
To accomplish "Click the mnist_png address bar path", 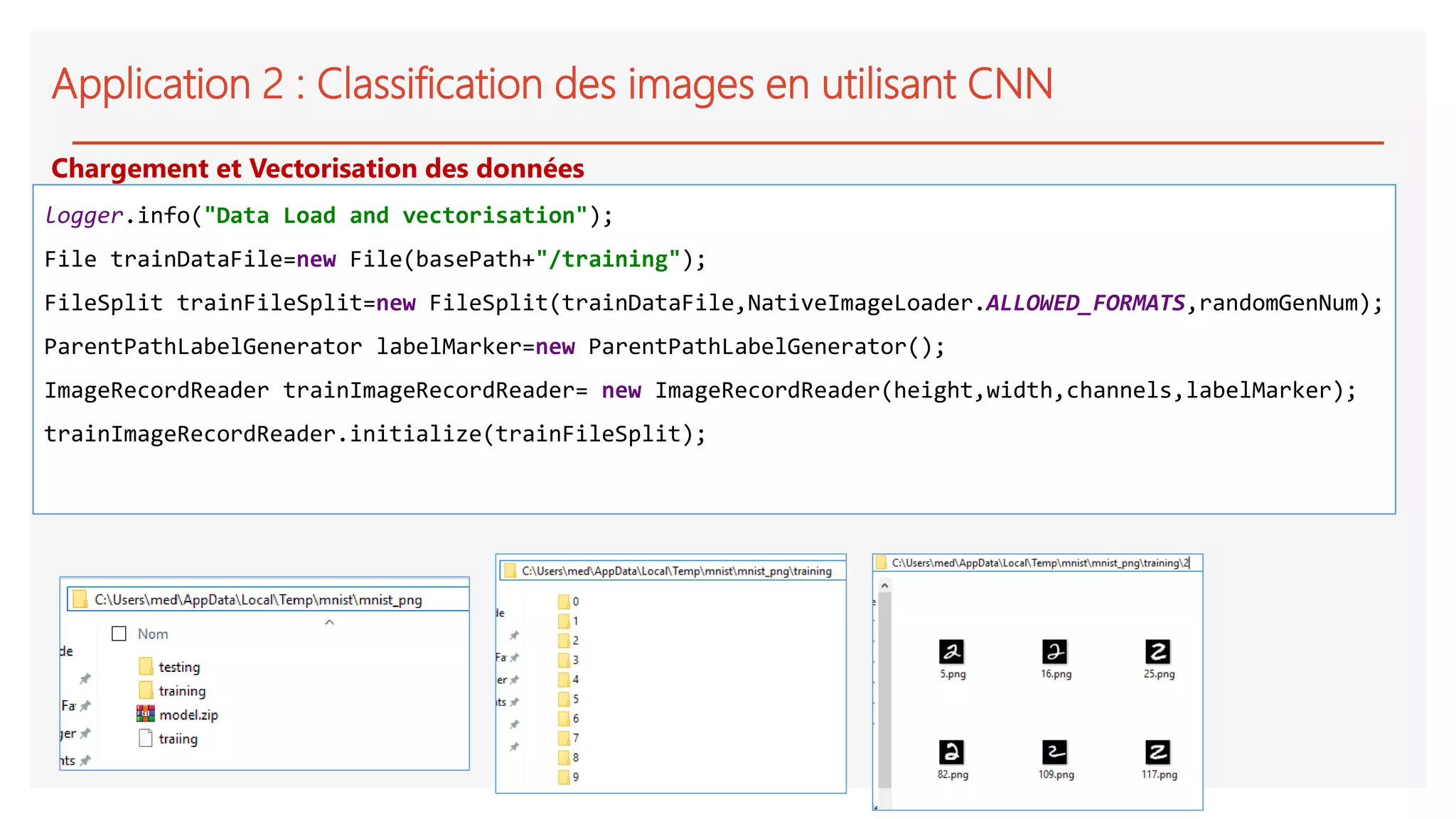I will [258, 599].
